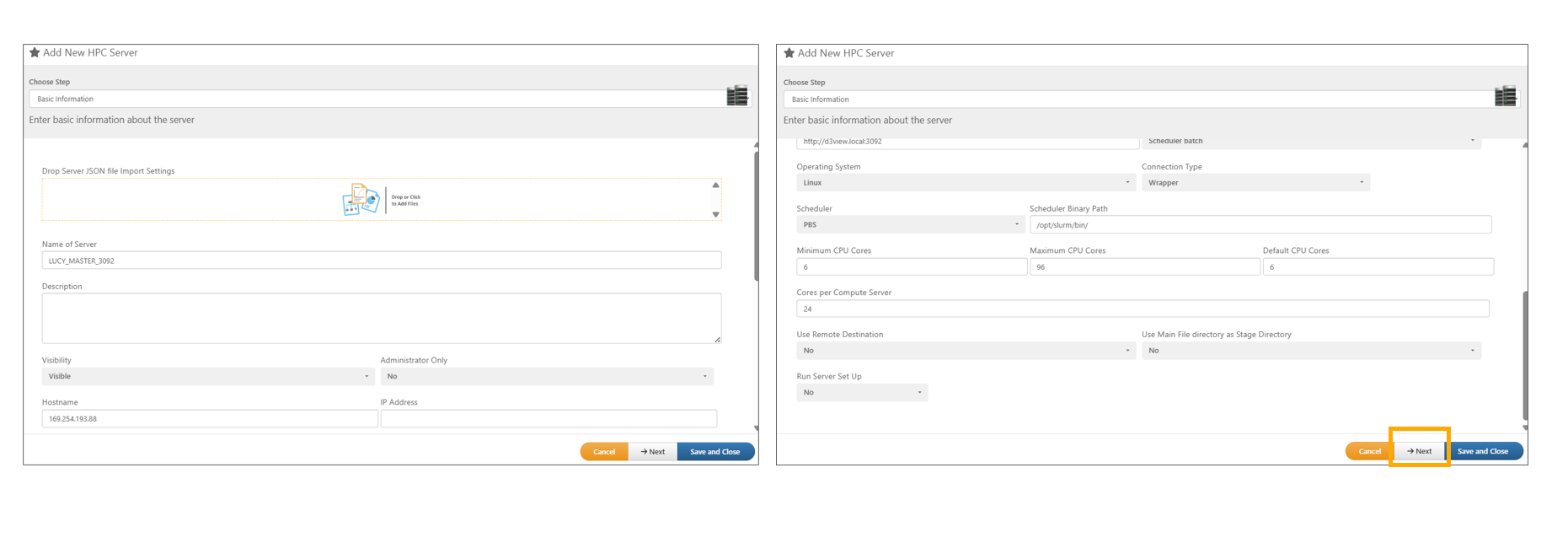Click the up arrow in the JSON drop zone
Viewport: 1568px width, 559px height.
(715, 185)
